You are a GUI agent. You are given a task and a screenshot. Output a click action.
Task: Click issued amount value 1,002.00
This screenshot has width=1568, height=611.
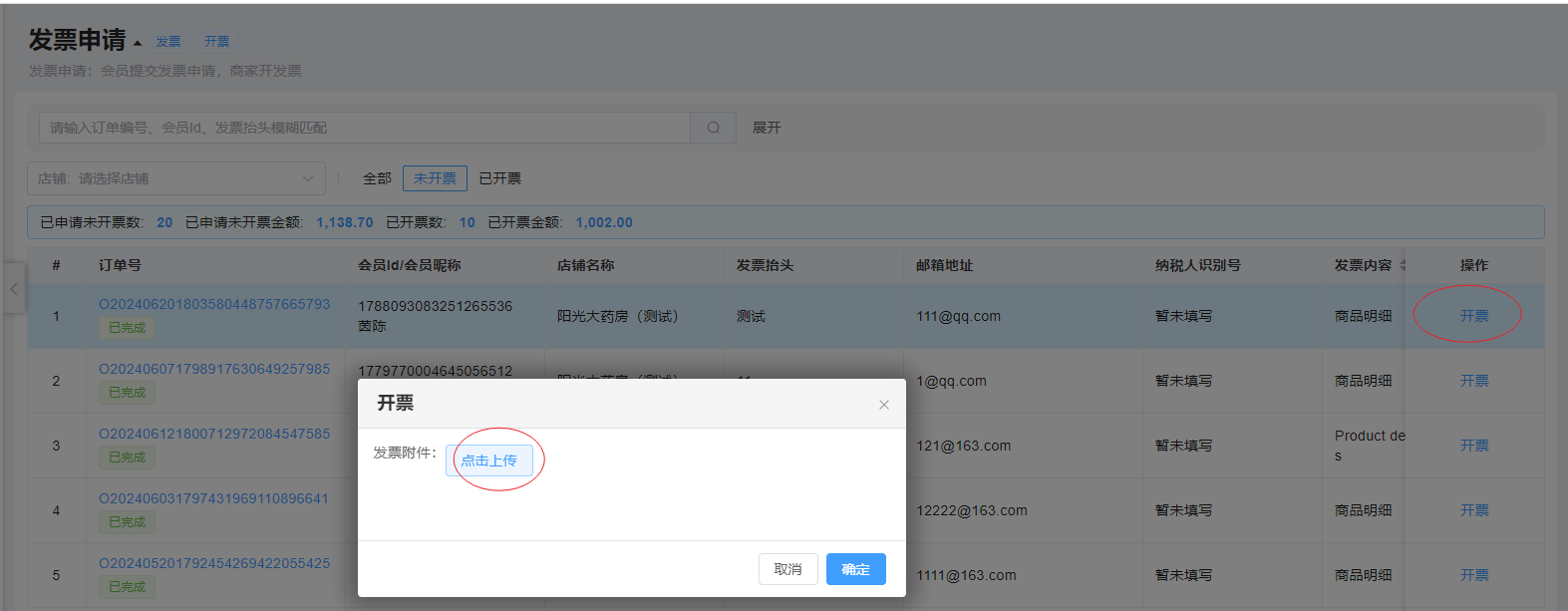[604, 222]
